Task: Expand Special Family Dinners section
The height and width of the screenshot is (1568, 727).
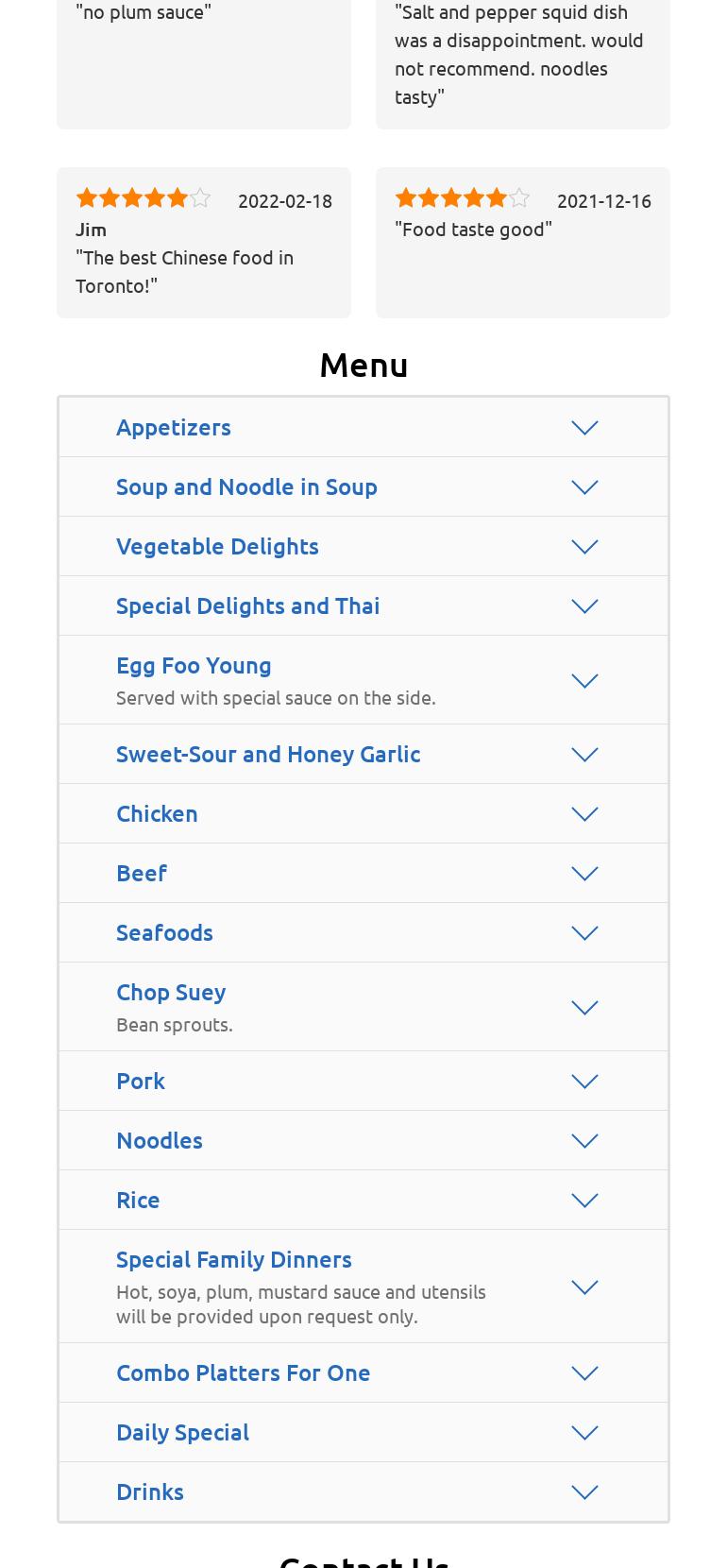Action: click(x=234, y=1259)
